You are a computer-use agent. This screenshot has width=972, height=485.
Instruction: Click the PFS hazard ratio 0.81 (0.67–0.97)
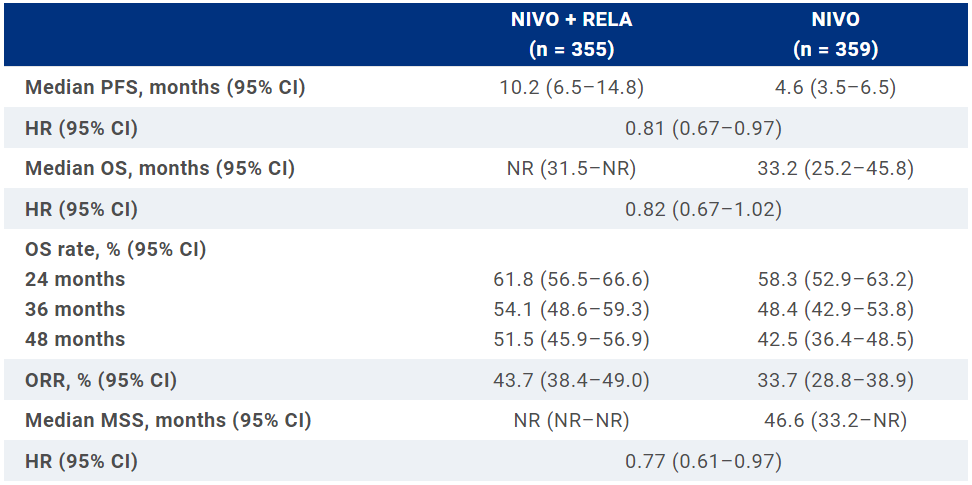[x=703, y=128]
